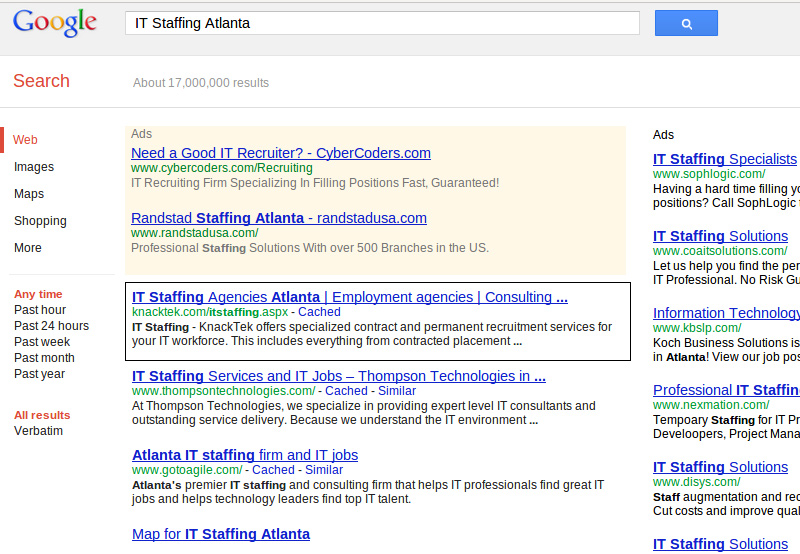The width and height of the screenshot is (800, 554).
Task: Filter results to Past week
Action: [42, 342]
